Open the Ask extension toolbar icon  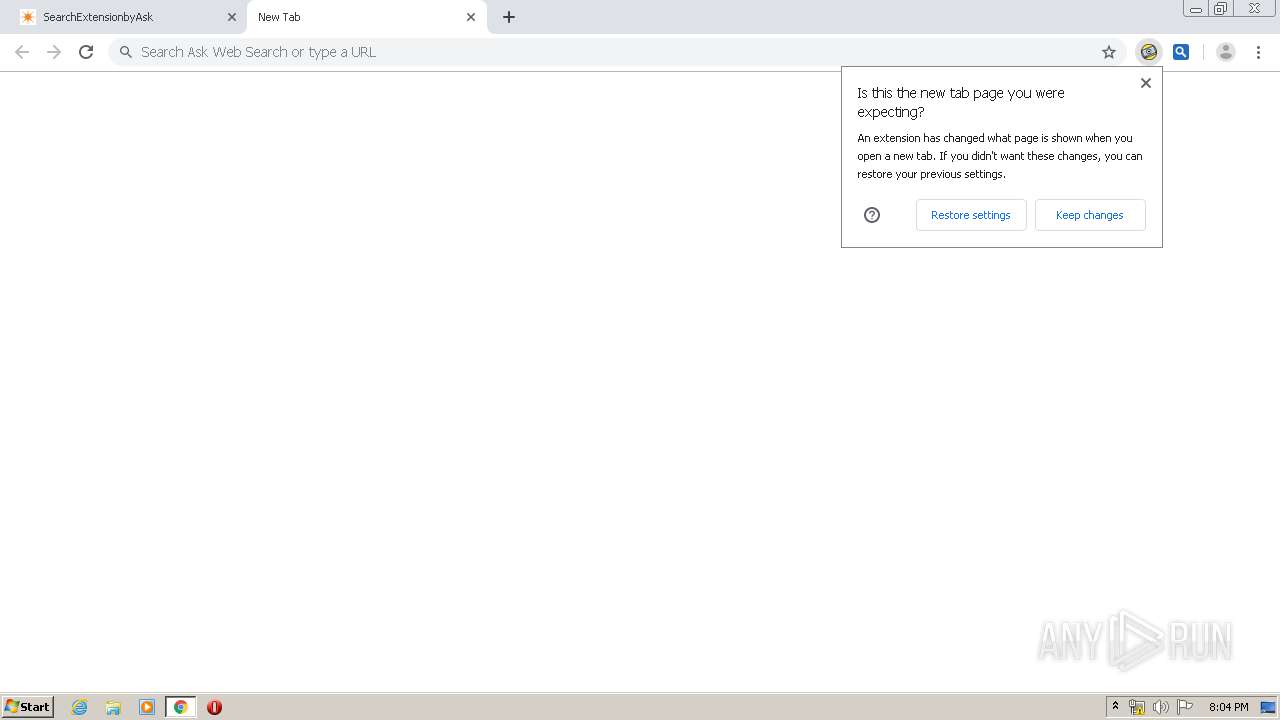(x=1149, y=52)
